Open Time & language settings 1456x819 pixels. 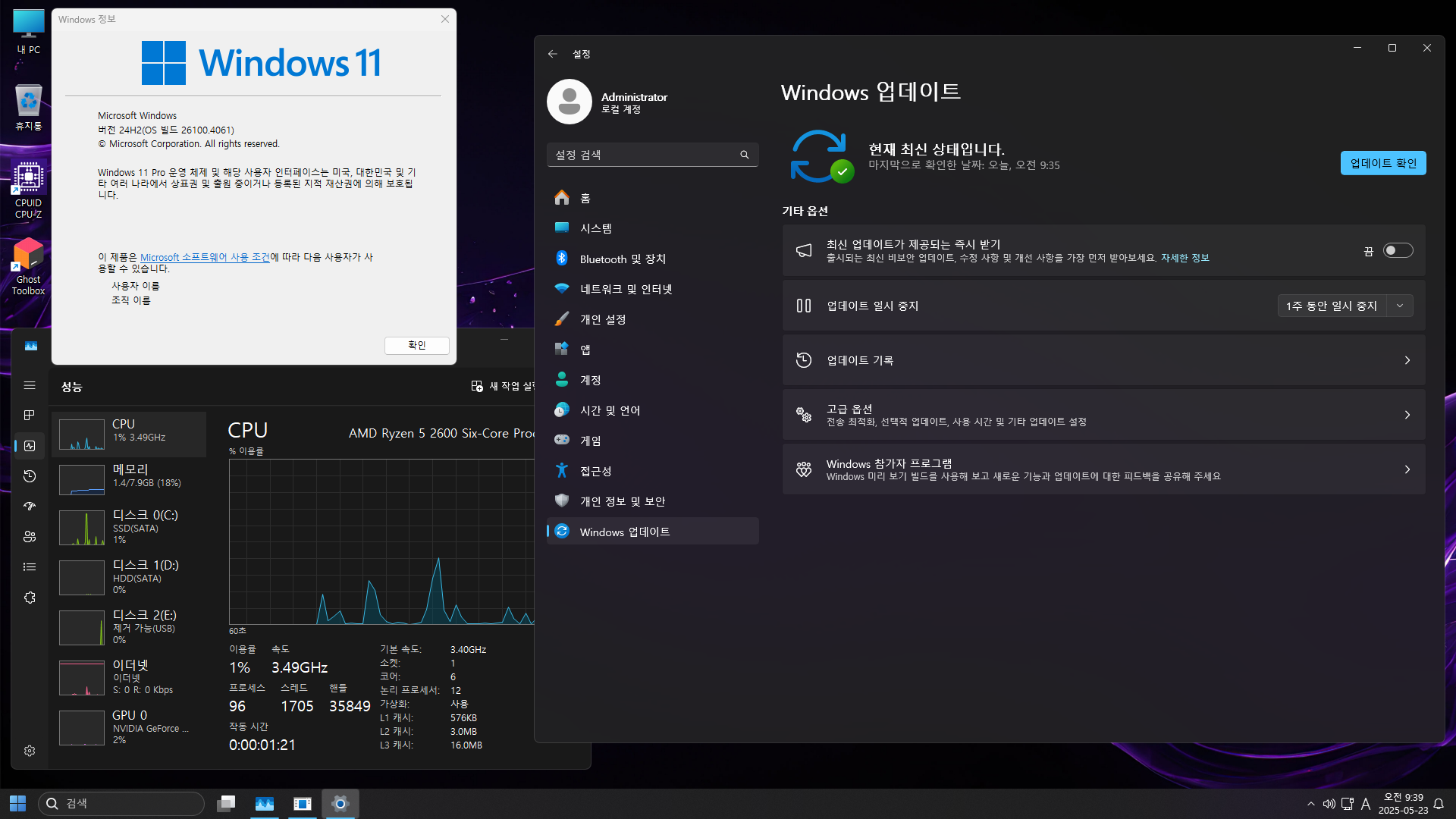click(652, 410)
